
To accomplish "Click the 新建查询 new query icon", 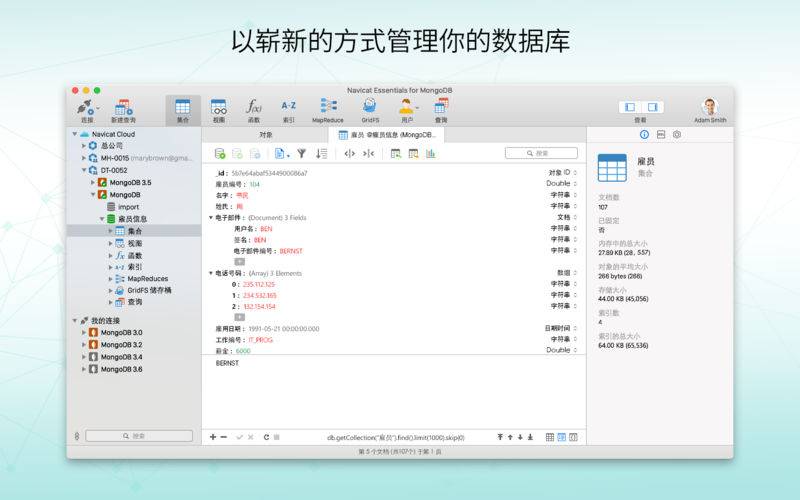I will tap(123, 111).
